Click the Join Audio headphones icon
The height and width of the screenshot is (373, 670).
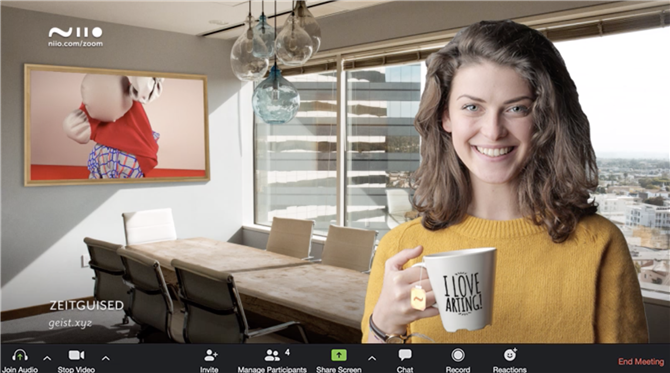(x=20, y=355)
